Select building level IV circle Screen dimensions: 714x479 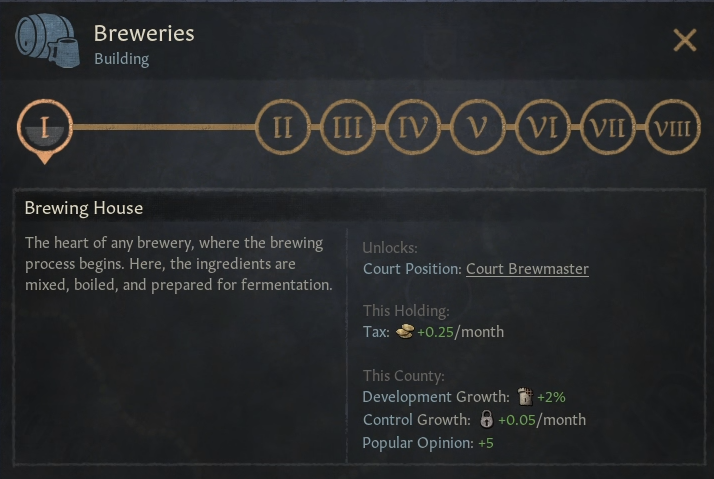coord(412,128)
